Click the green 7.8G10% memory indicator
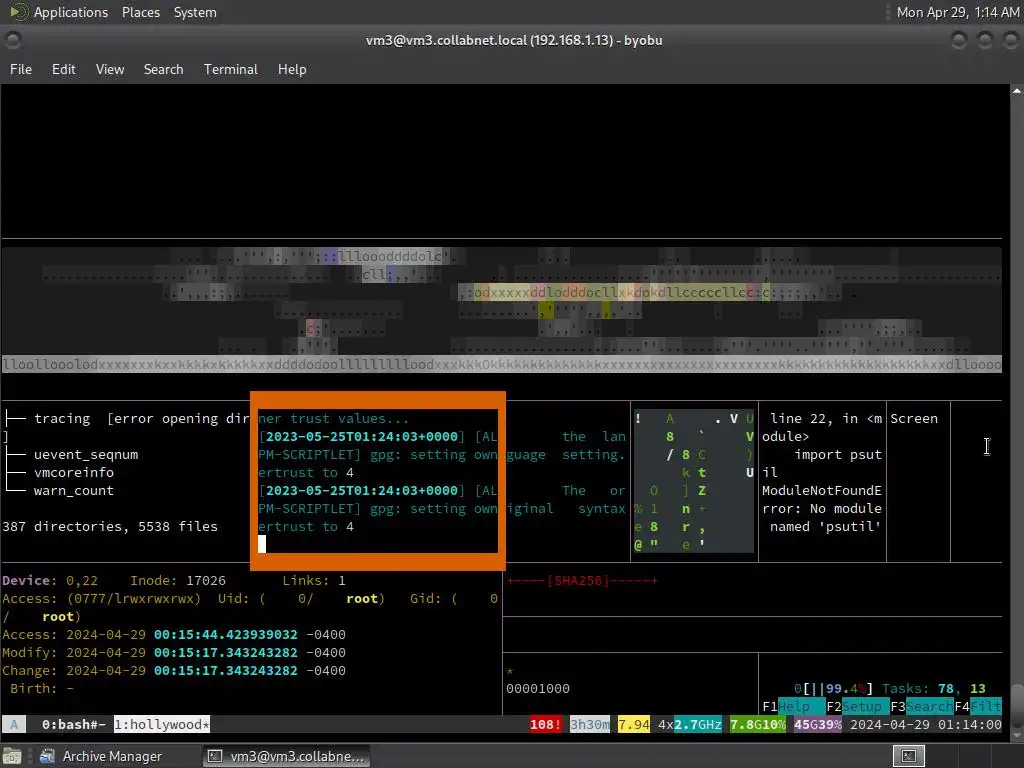Image resolution: width=1024 pixels, height=768 pixels. pos(758,724)
